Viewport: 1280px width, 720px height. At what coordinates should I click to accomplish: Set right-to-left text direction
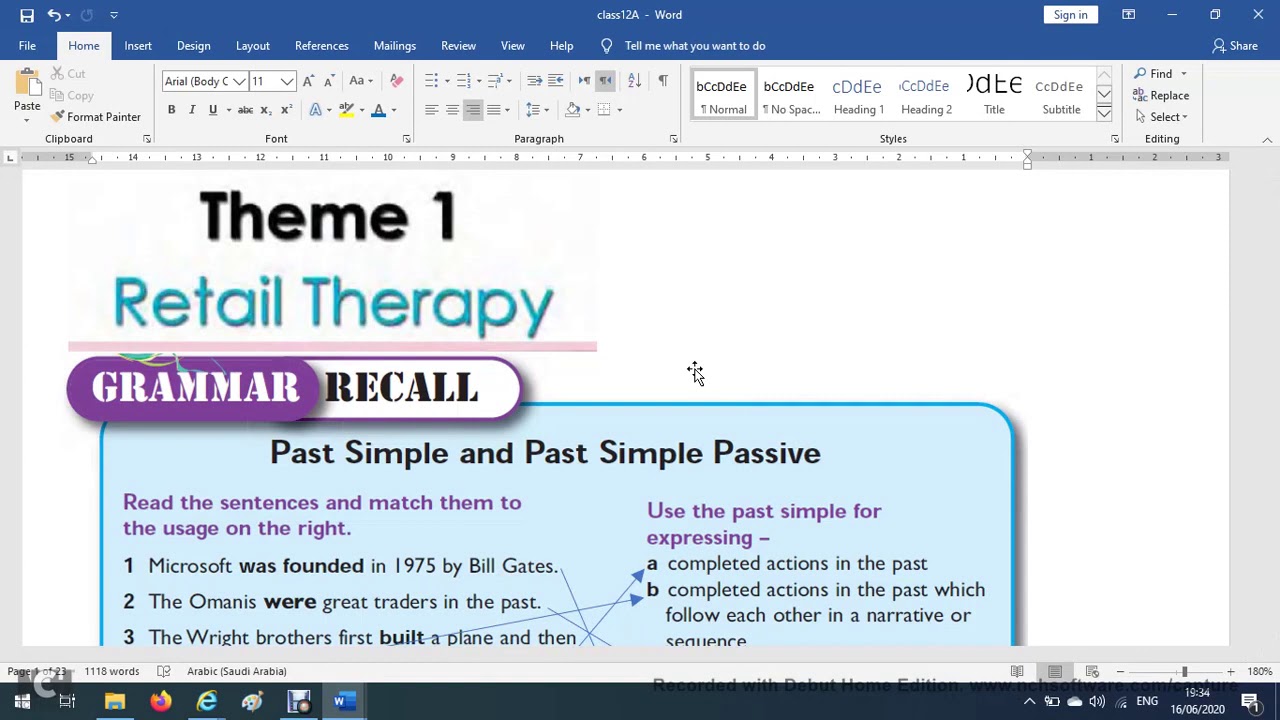pyautogui.click(x=605, y=81)
